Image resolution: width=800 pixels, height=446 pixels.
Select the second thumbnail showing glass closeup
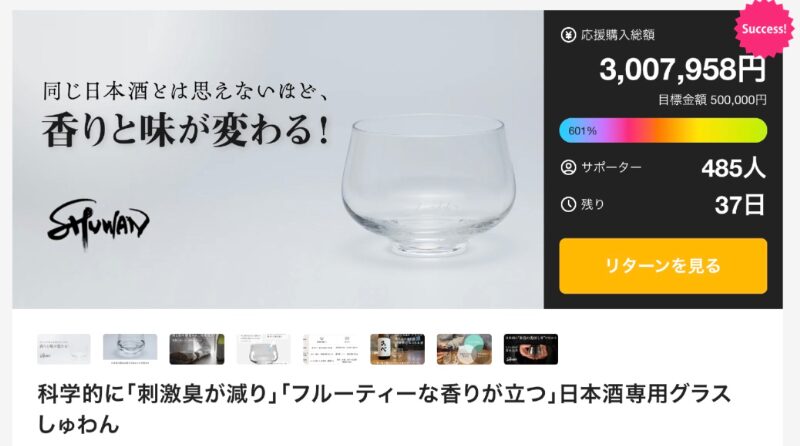(x=130, y=349)
